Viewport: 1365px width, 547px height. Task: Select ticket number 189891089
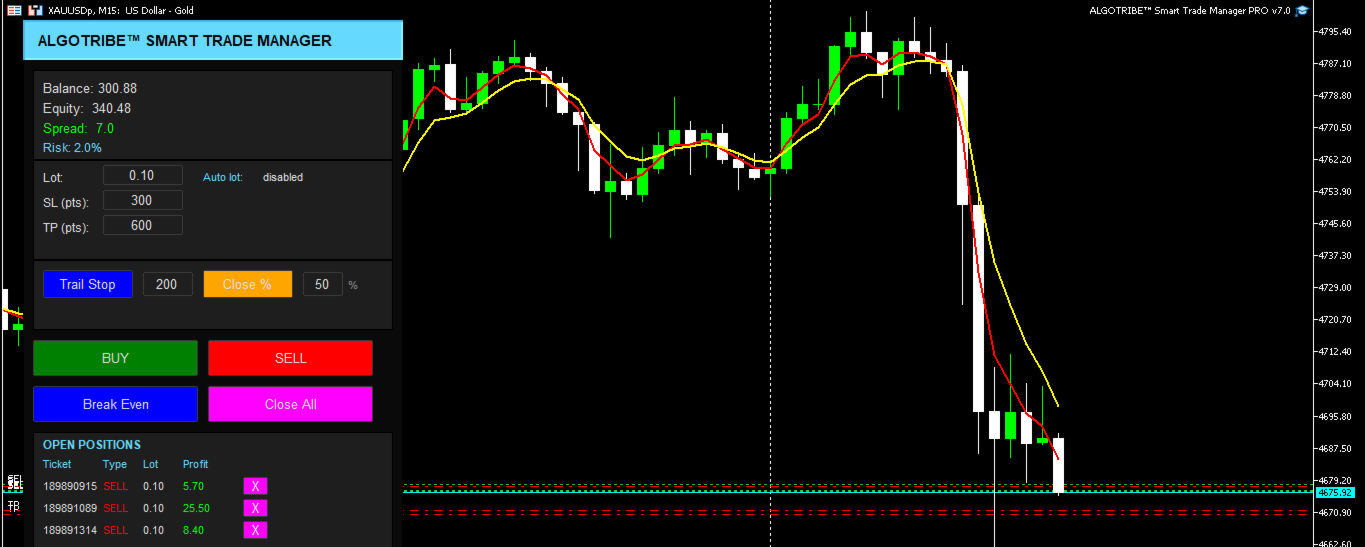click(x=70, y=508)
